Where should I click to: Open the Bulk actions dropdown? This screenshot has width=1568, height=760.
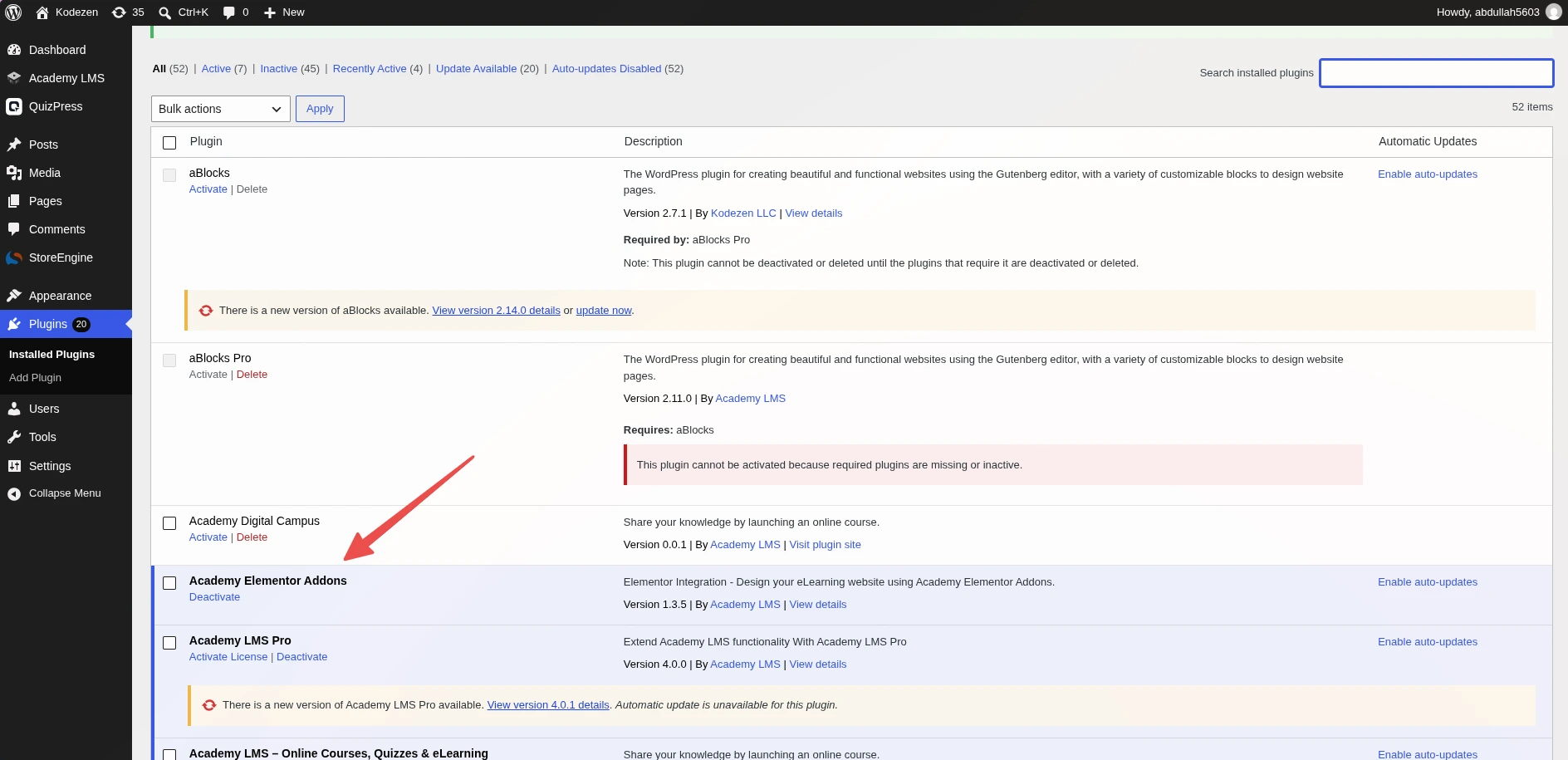pyautogui.click(x=221, y=109)
